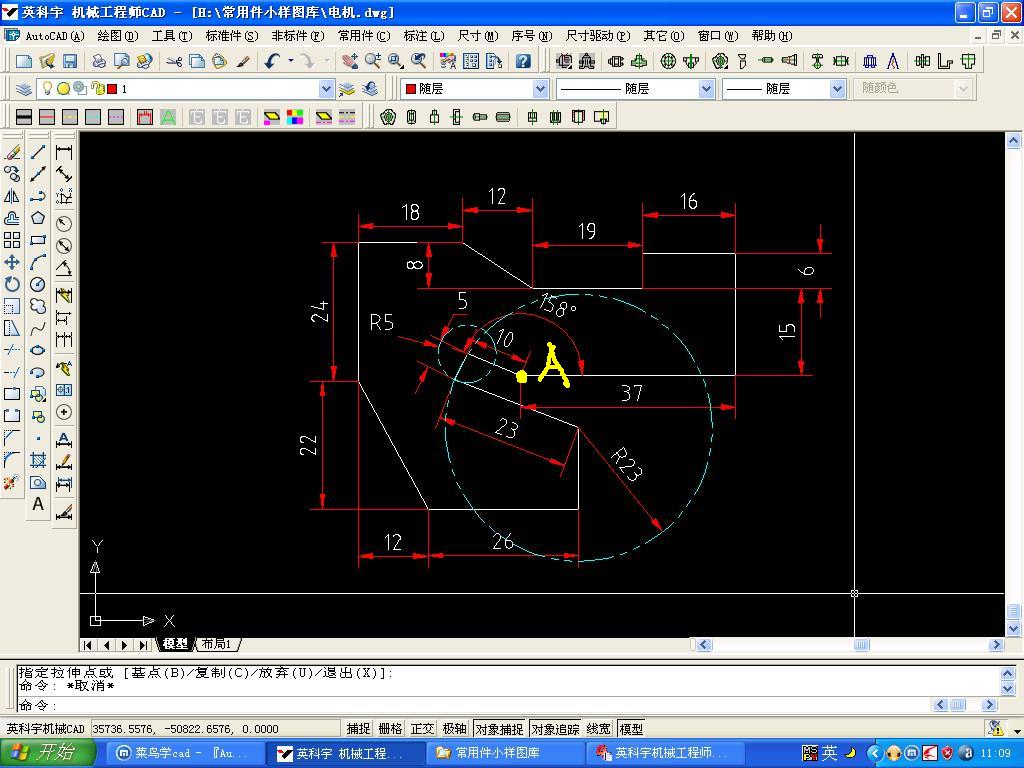The width and height of the screenshot is (1024, 768).
Task: Toggle 对象捕捉 object snap in status bar
Action: (499, 728)
